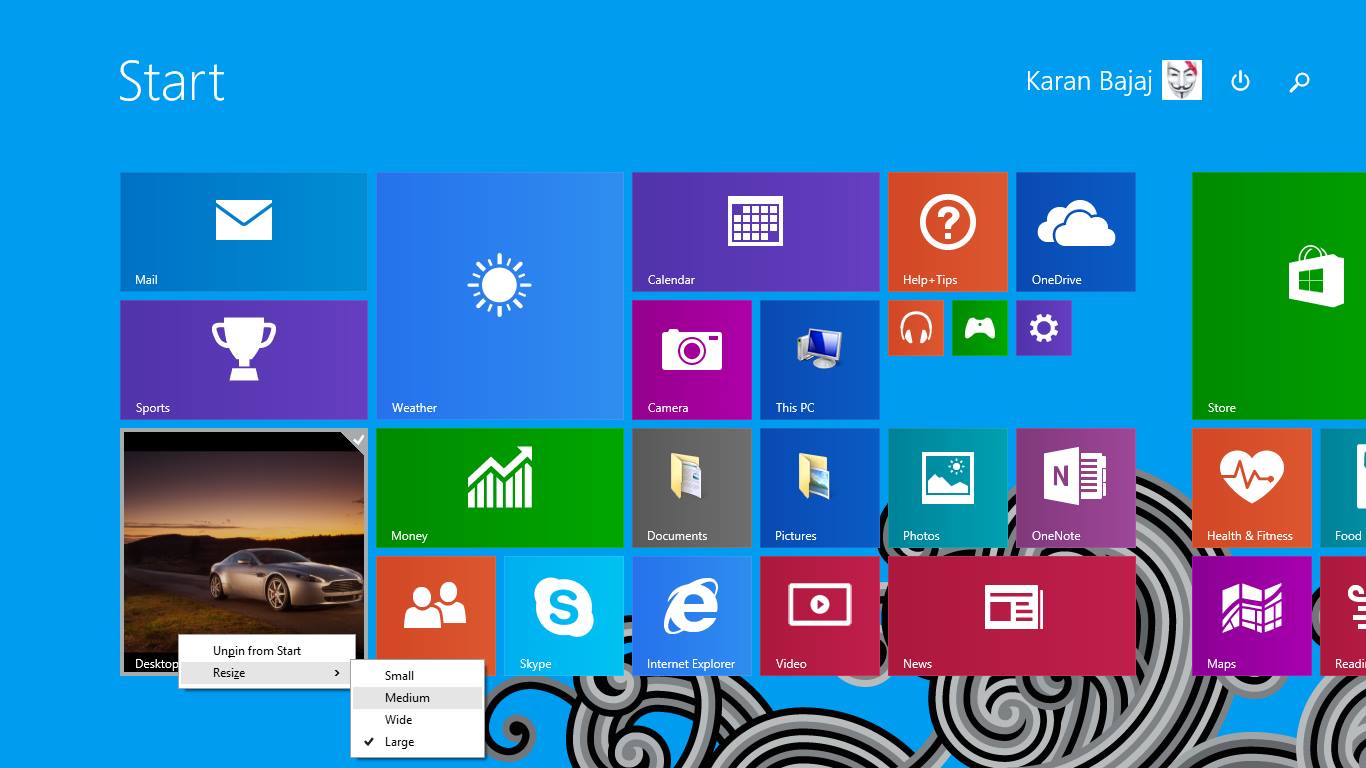1366x768 pixels.
Task: Open the News tile
Action: click(1012, 616)
